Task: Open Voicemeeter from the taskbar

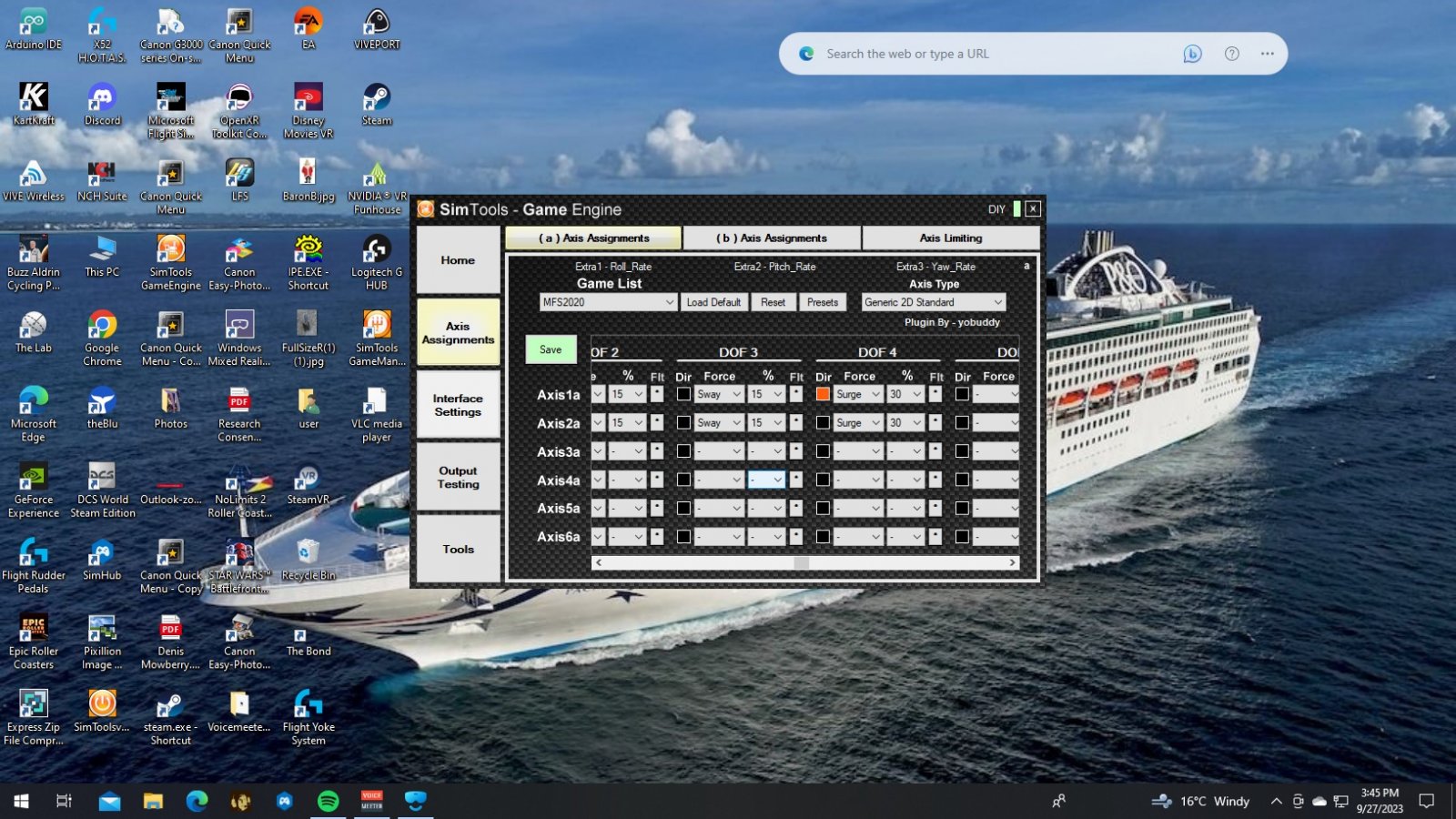Action: tap(372, 801)
